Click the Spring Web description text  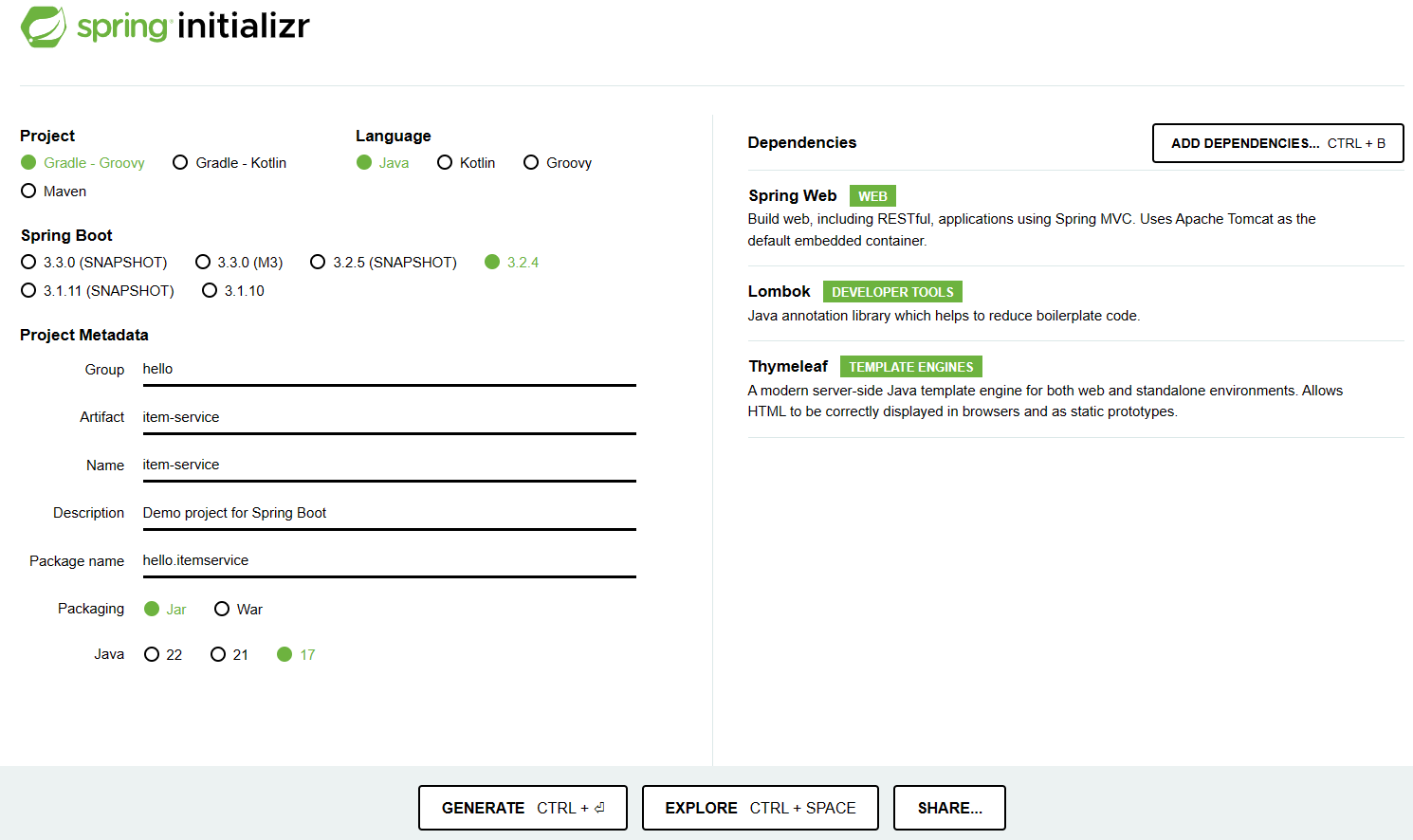point(1032,230)
